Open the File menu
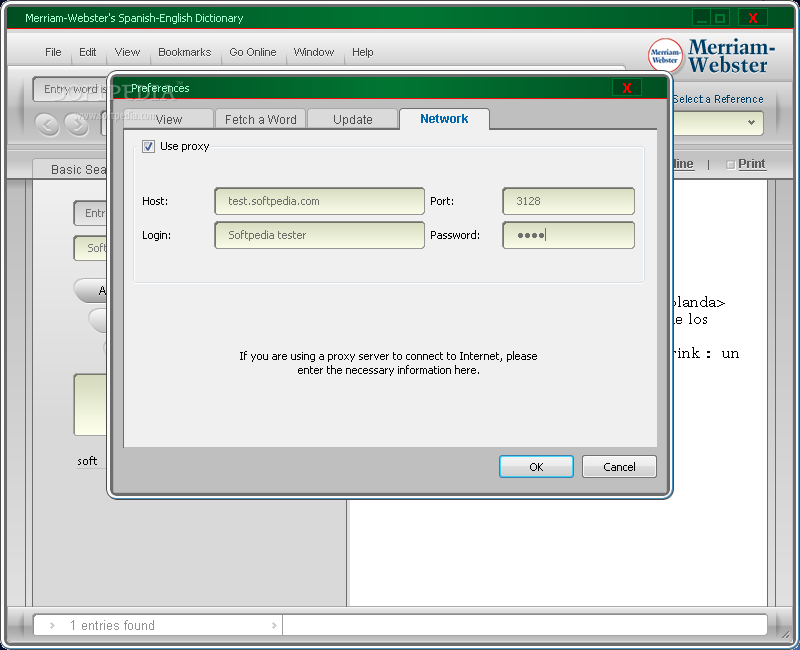 coord(53,52)
